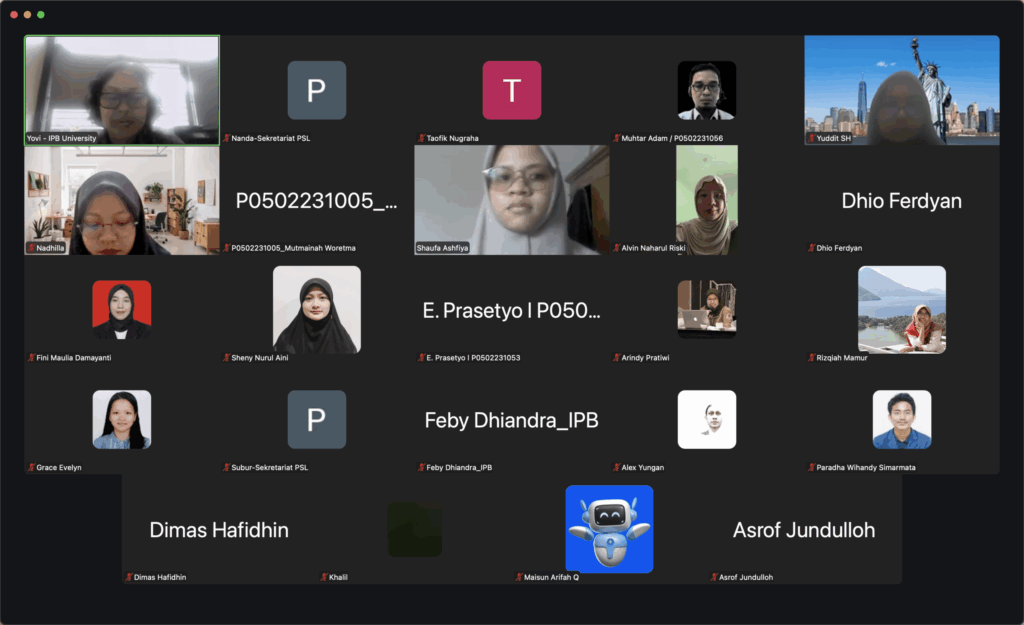Click the muted microphone icon by Asrof Jundulloh's name label
This screenshot has height=625, width=1024.
(714, 577)
